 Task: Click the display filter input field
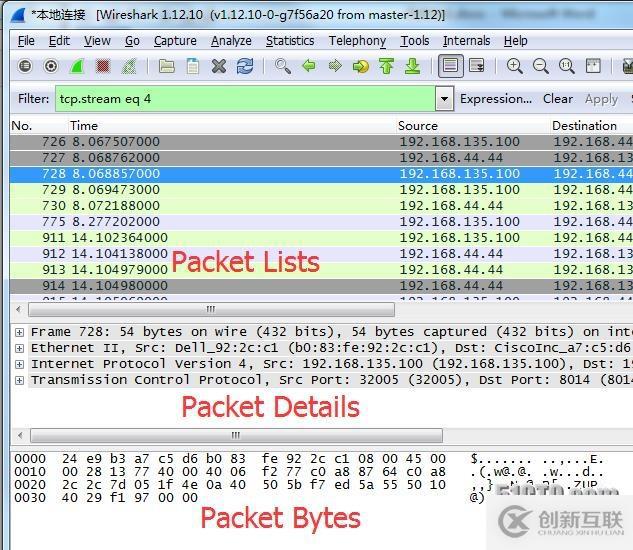click(x=245, y=99)
